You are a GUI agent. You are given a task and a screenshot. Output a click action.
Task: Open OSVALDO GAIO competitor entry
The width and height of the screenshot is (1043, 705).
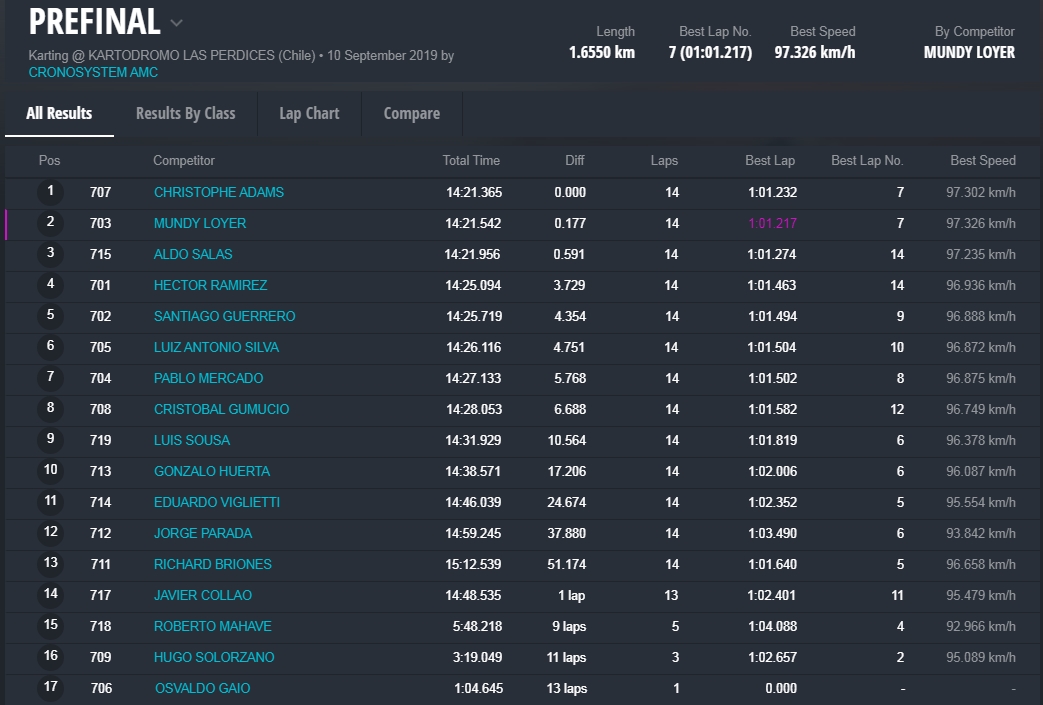pyautogui.click(x=202, y=688)
